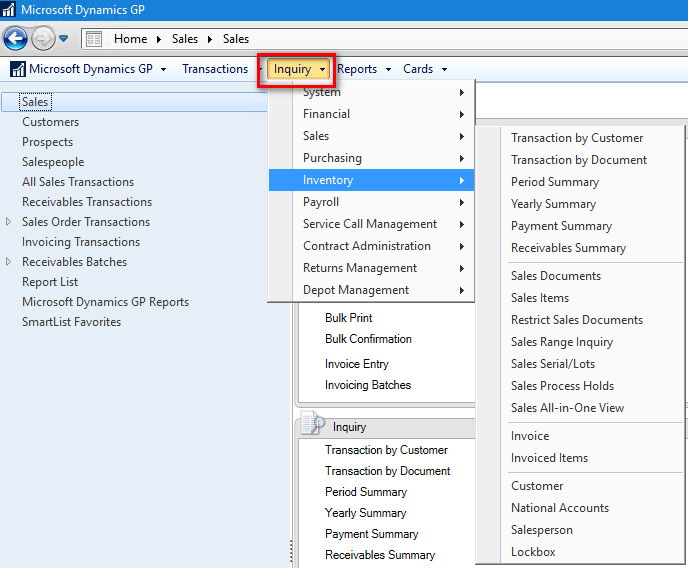Image resolution: width=688 pixels, height=568 pixels.
Task: Choose Transaction by Customer in flyout submenu
Action: 577,138
